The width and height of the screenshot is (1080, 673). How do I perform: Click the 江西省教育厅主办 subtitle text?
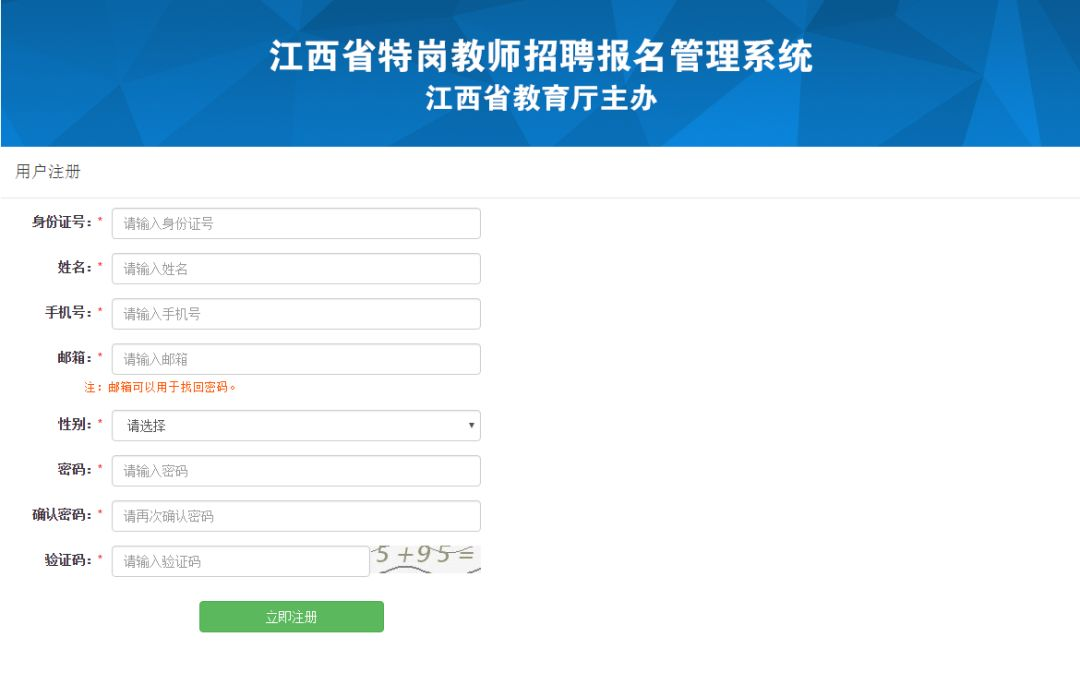541,100
